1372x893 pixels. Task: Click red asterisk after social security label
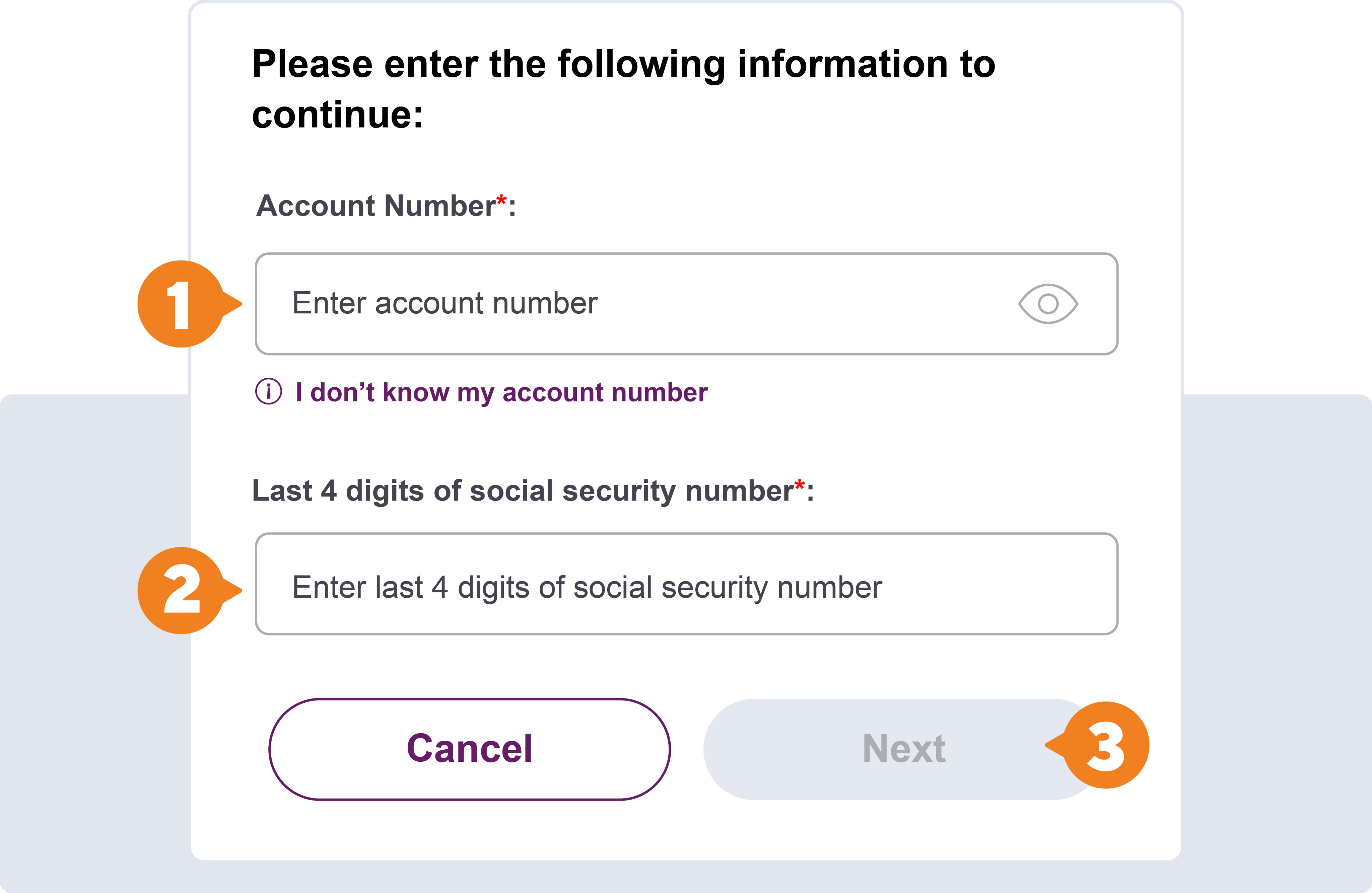(x=800, y=485)
